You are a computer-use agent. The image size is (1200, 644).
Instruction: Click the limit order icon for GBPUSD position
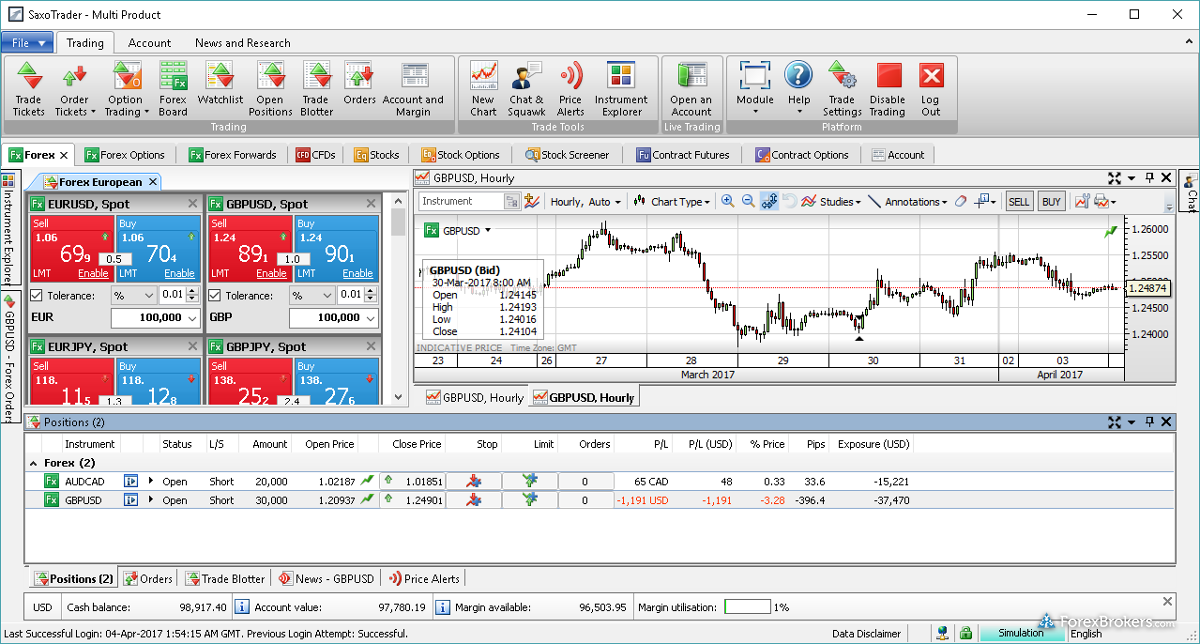(530, 500)
